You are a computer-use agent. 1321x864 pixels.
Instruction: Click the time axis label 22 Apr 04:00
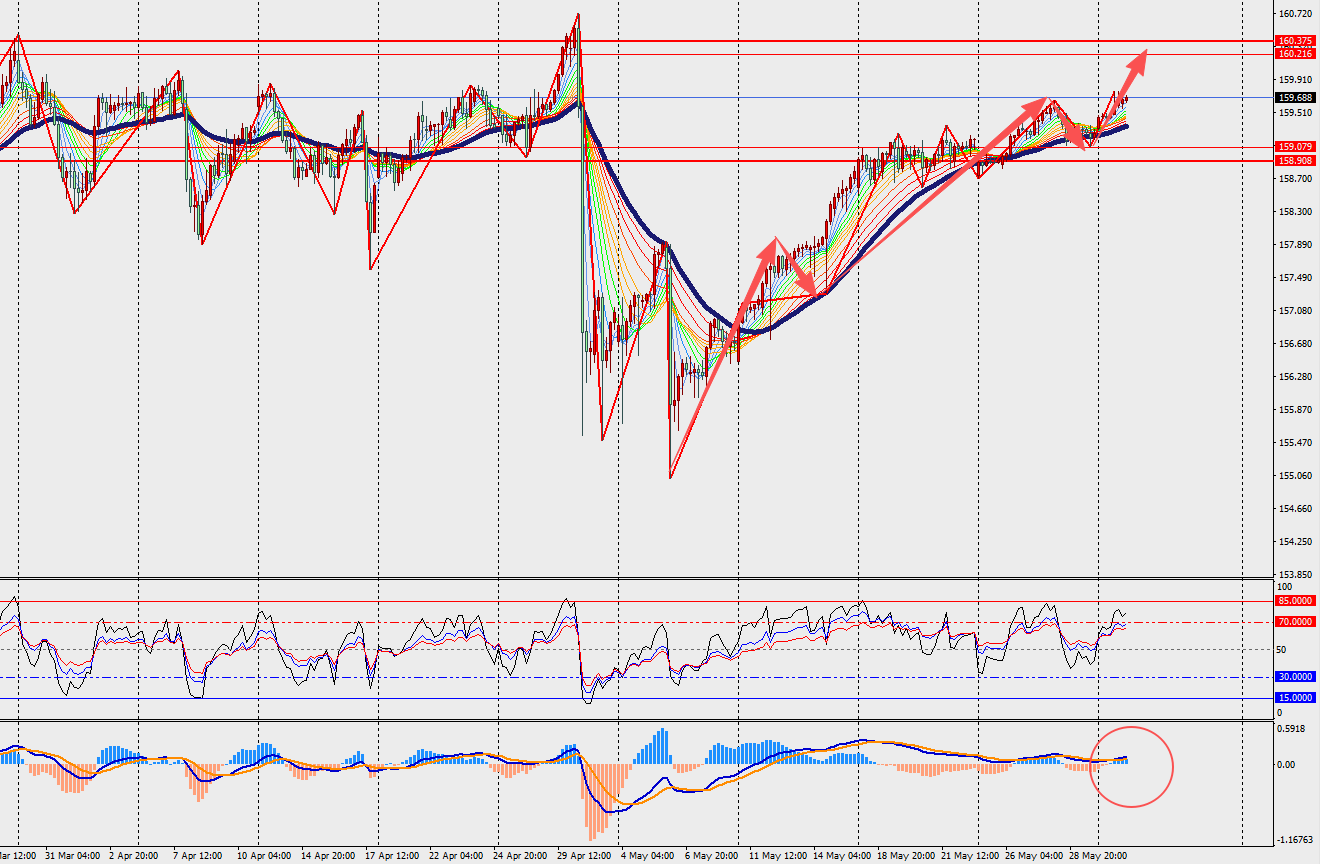(x=456, y=857)
